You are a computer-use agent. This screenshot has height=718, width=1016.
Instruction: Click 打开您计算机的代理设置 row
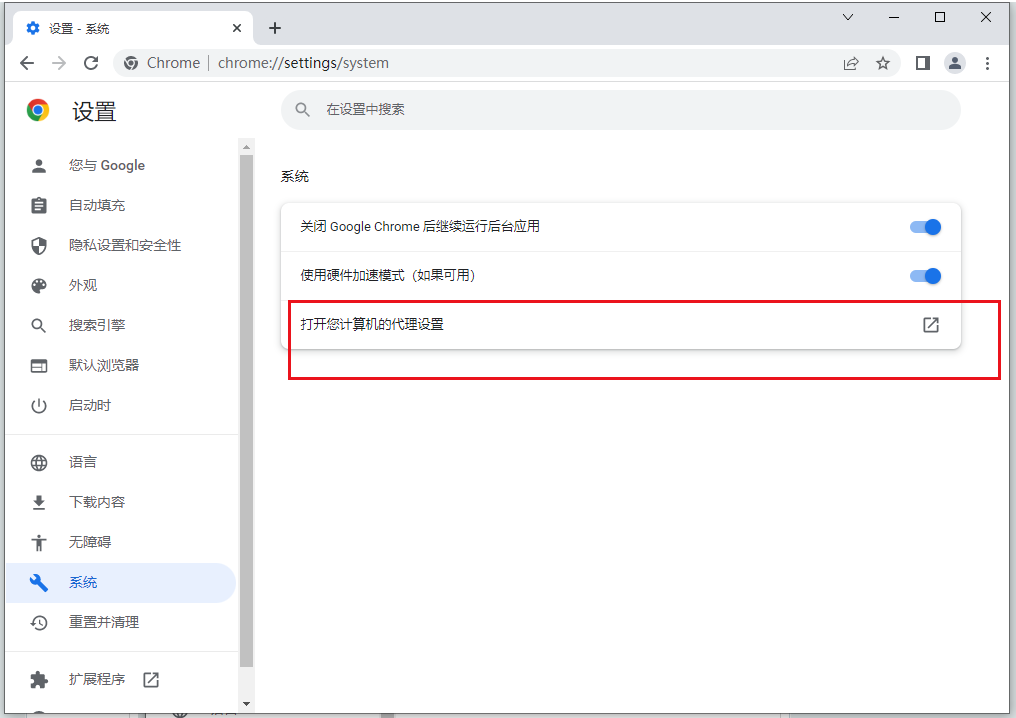621,325
